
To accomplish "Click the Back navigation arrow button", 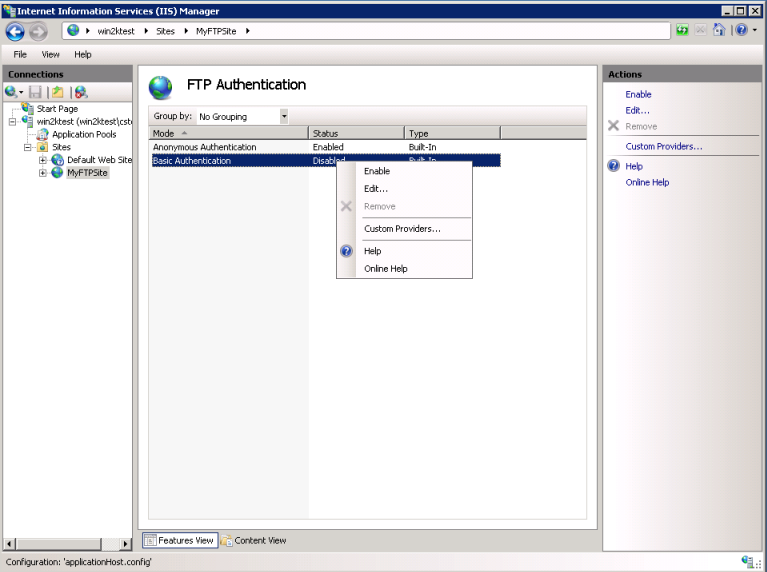I will (15, 32).
